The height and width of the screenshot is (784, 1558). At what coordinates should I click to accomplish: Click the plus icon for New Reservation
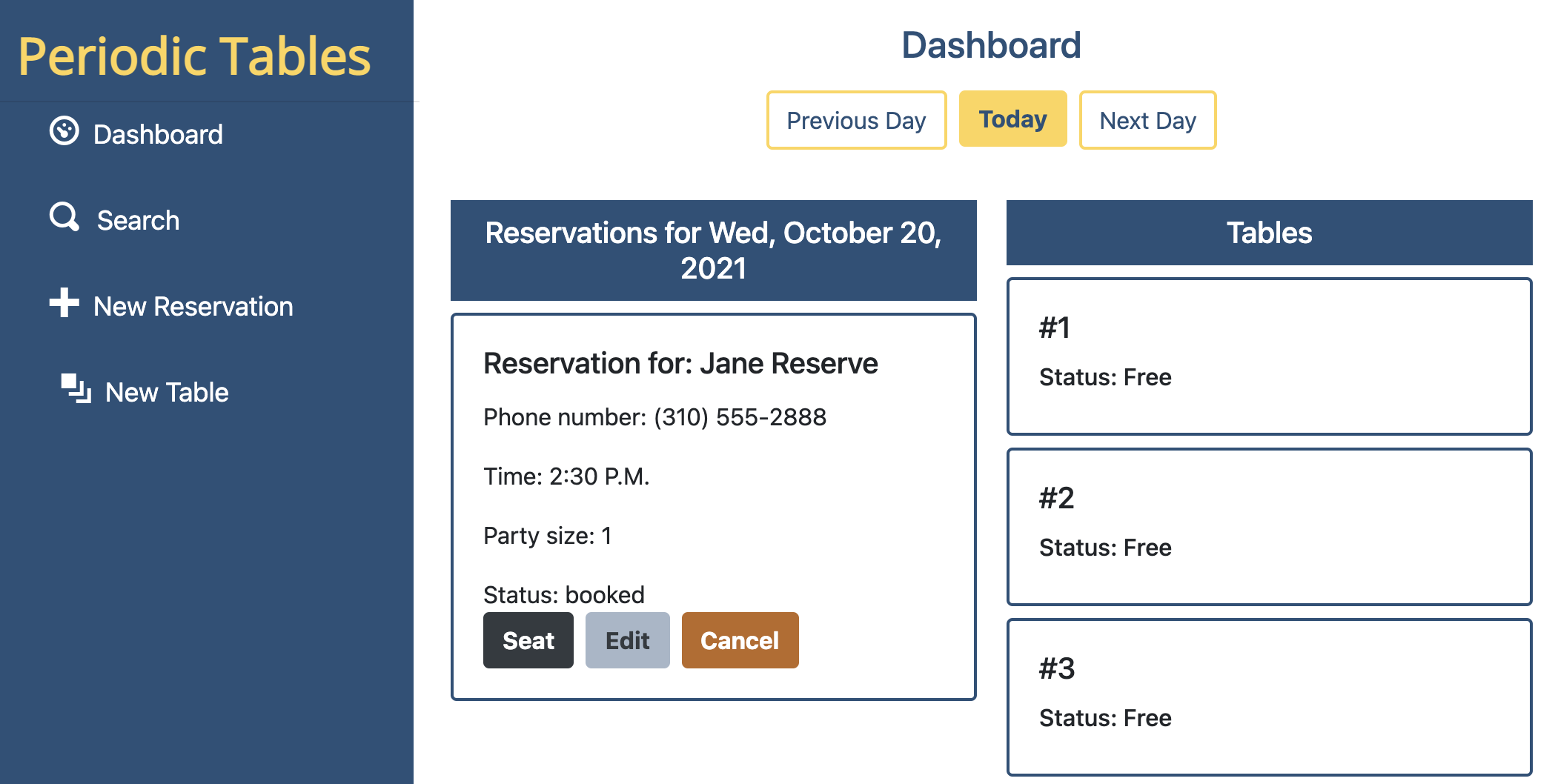64,304
